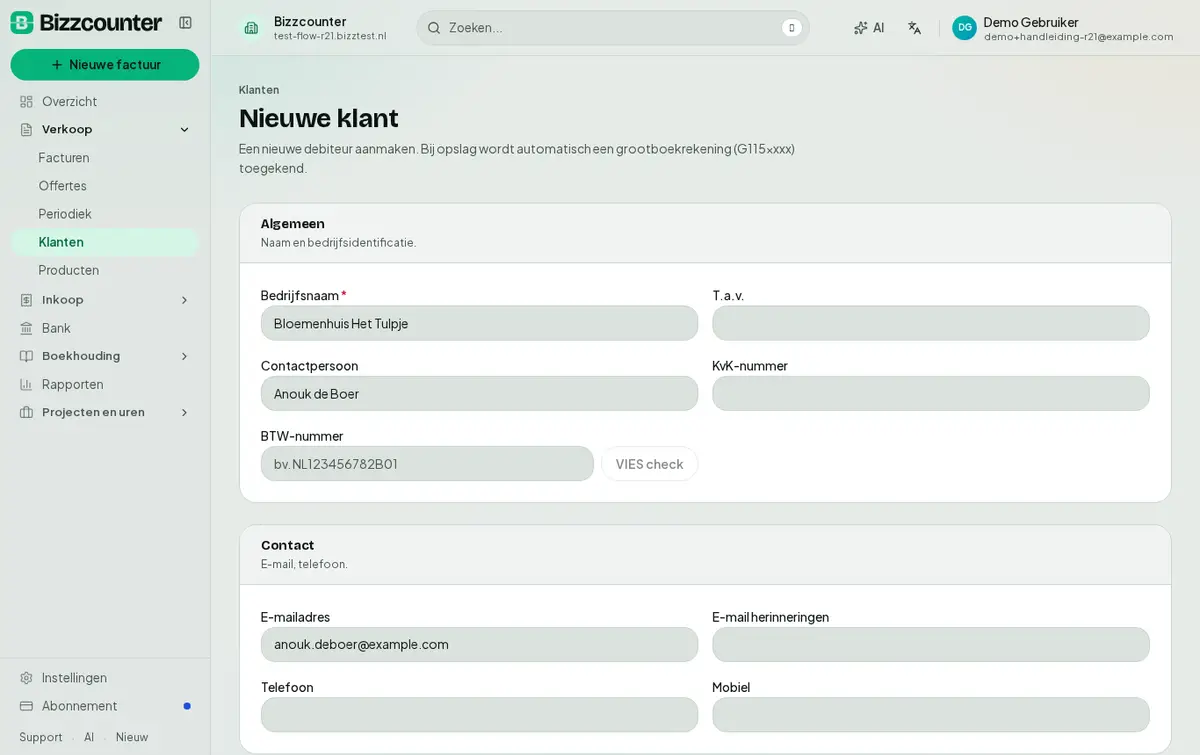
Task: Click the language translate icon
Action: 914,28
